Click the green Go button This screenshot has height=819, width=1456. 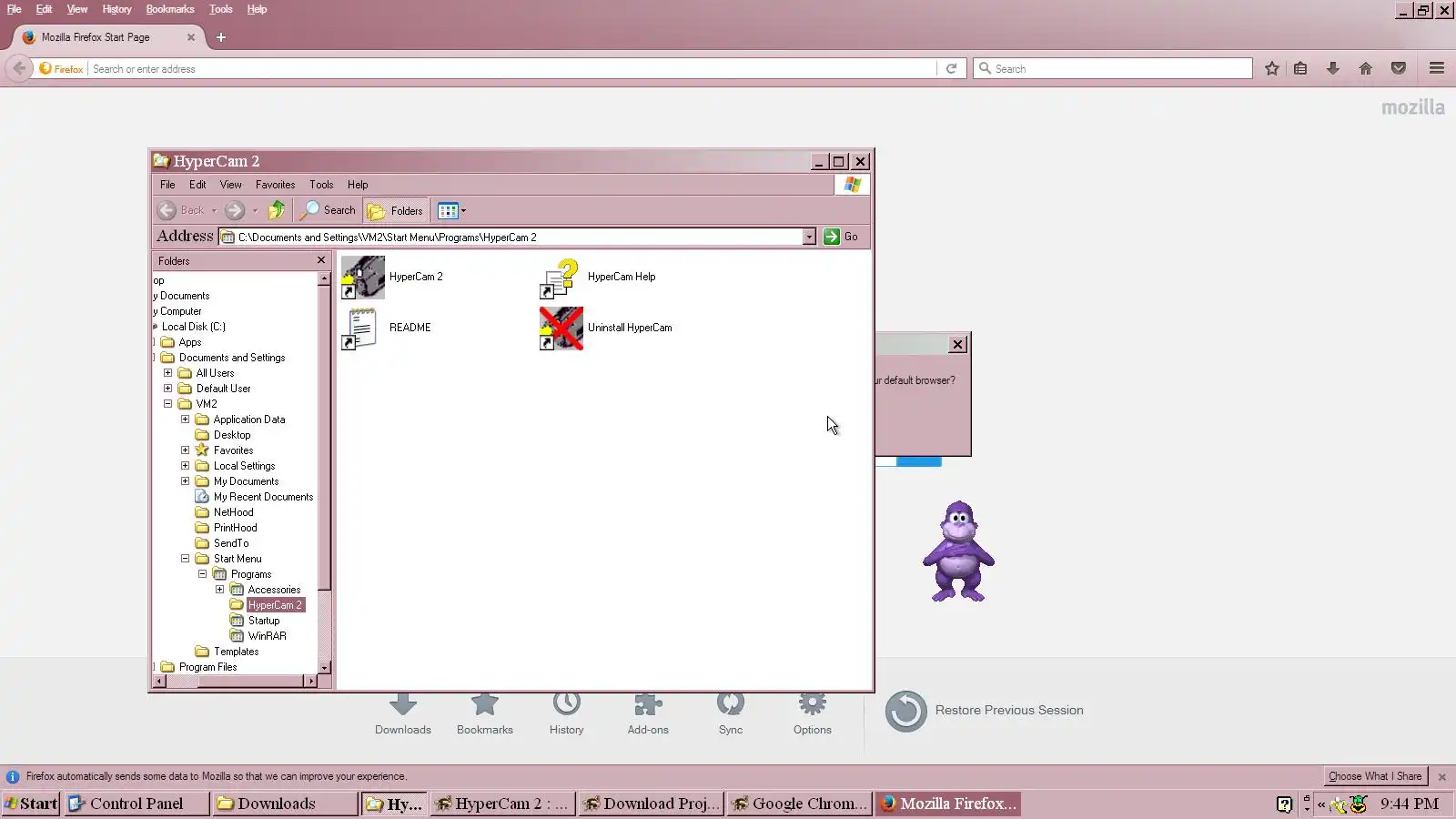point(841,237)
